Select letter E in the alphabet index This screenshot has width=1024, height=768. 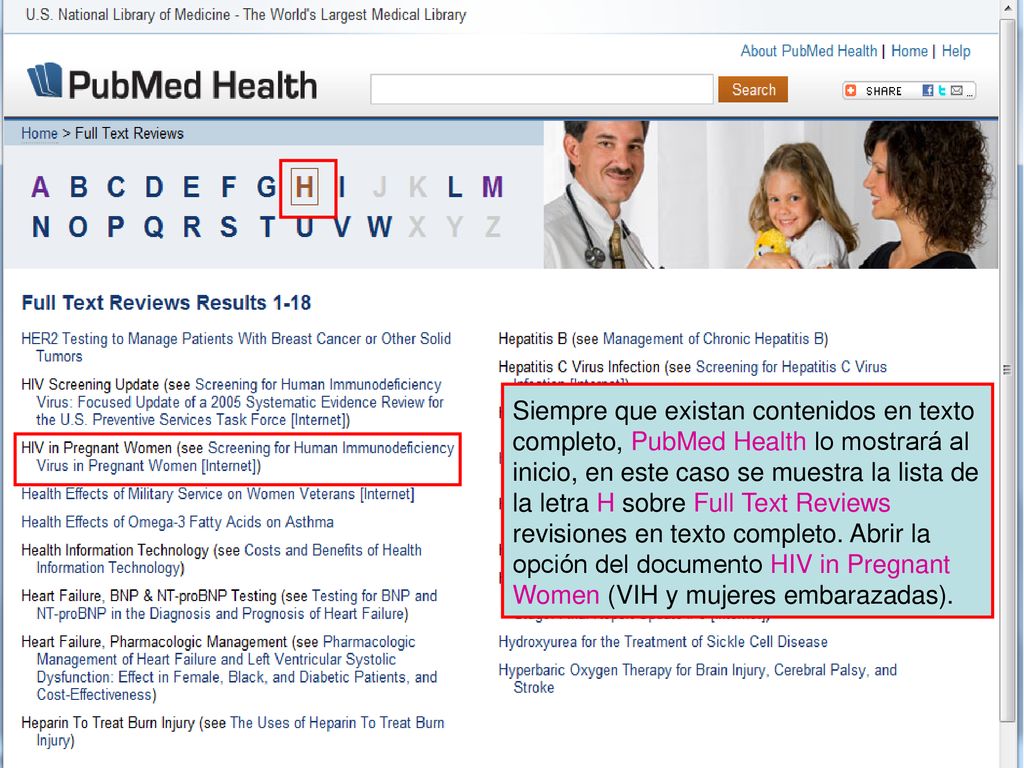[x=191, y=187]
